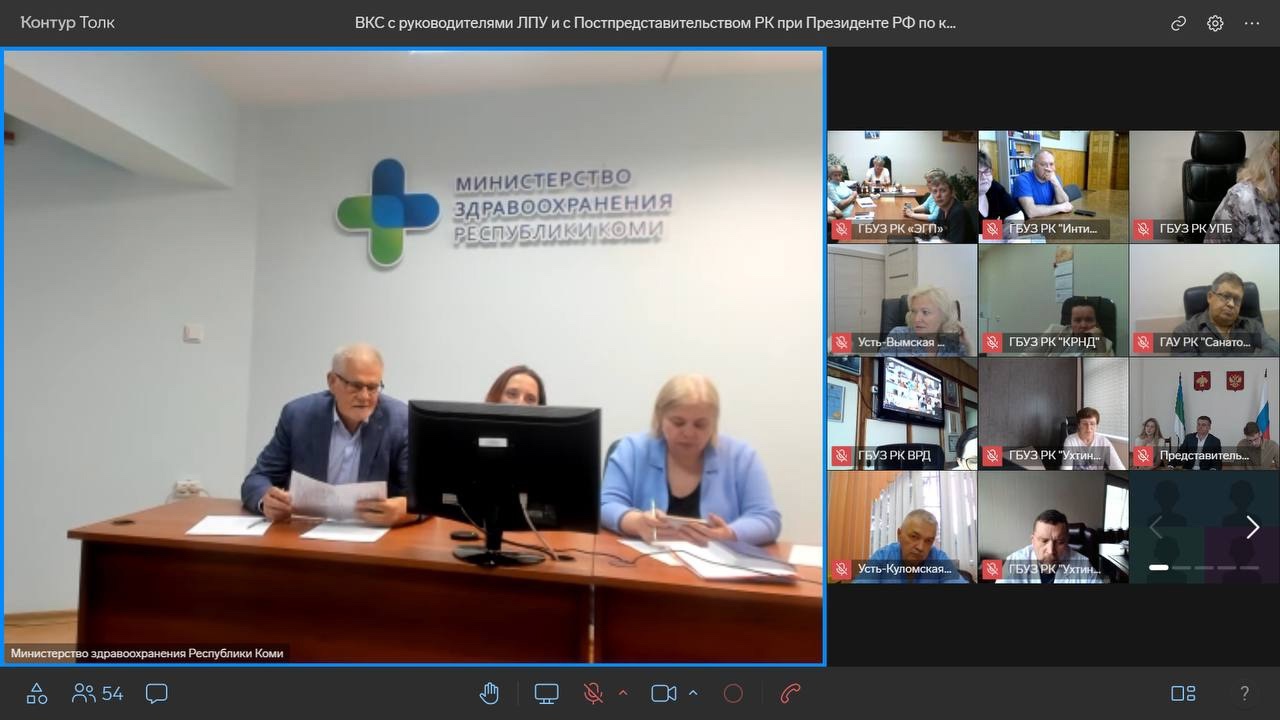
Task: Expand camera options arrow
Action: [693, 692]
